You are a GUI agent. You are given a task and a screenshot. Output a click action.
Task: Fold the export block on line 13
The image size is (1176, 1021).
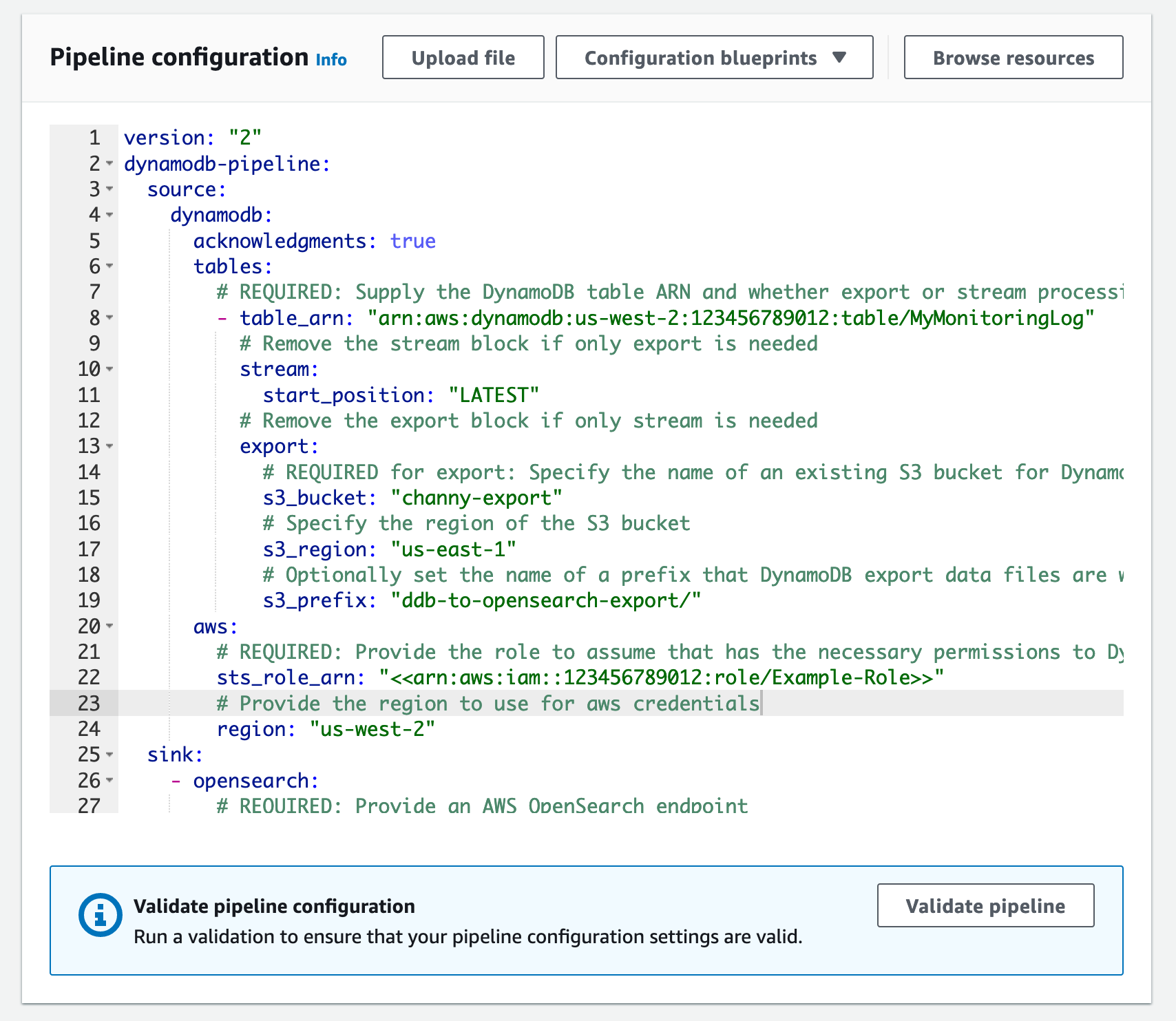[x=109, y=447]
